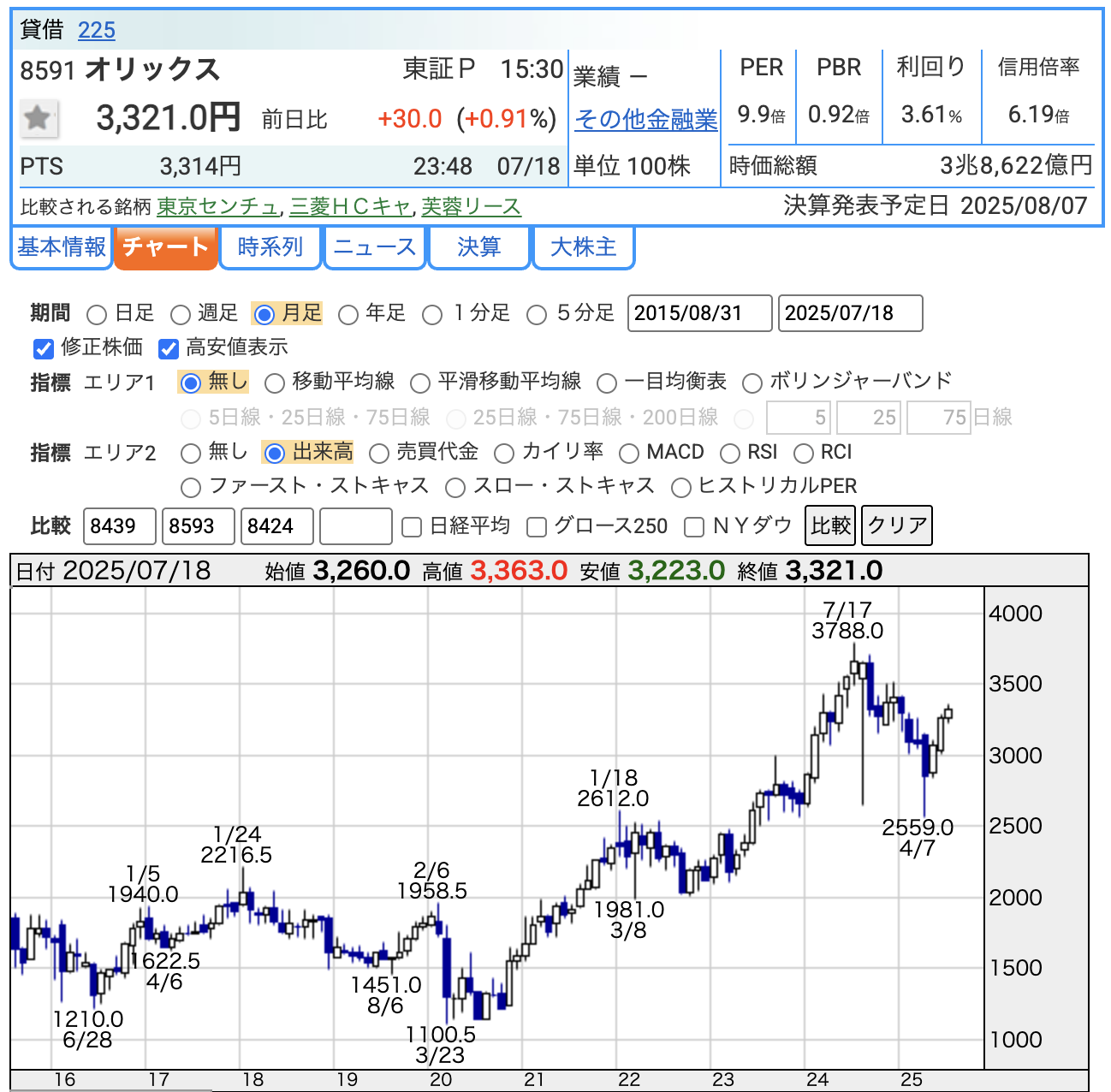The height and width of the screenshot is (1092, 1111).
Task: Select the RCI indicator
Action: (803, 453)
